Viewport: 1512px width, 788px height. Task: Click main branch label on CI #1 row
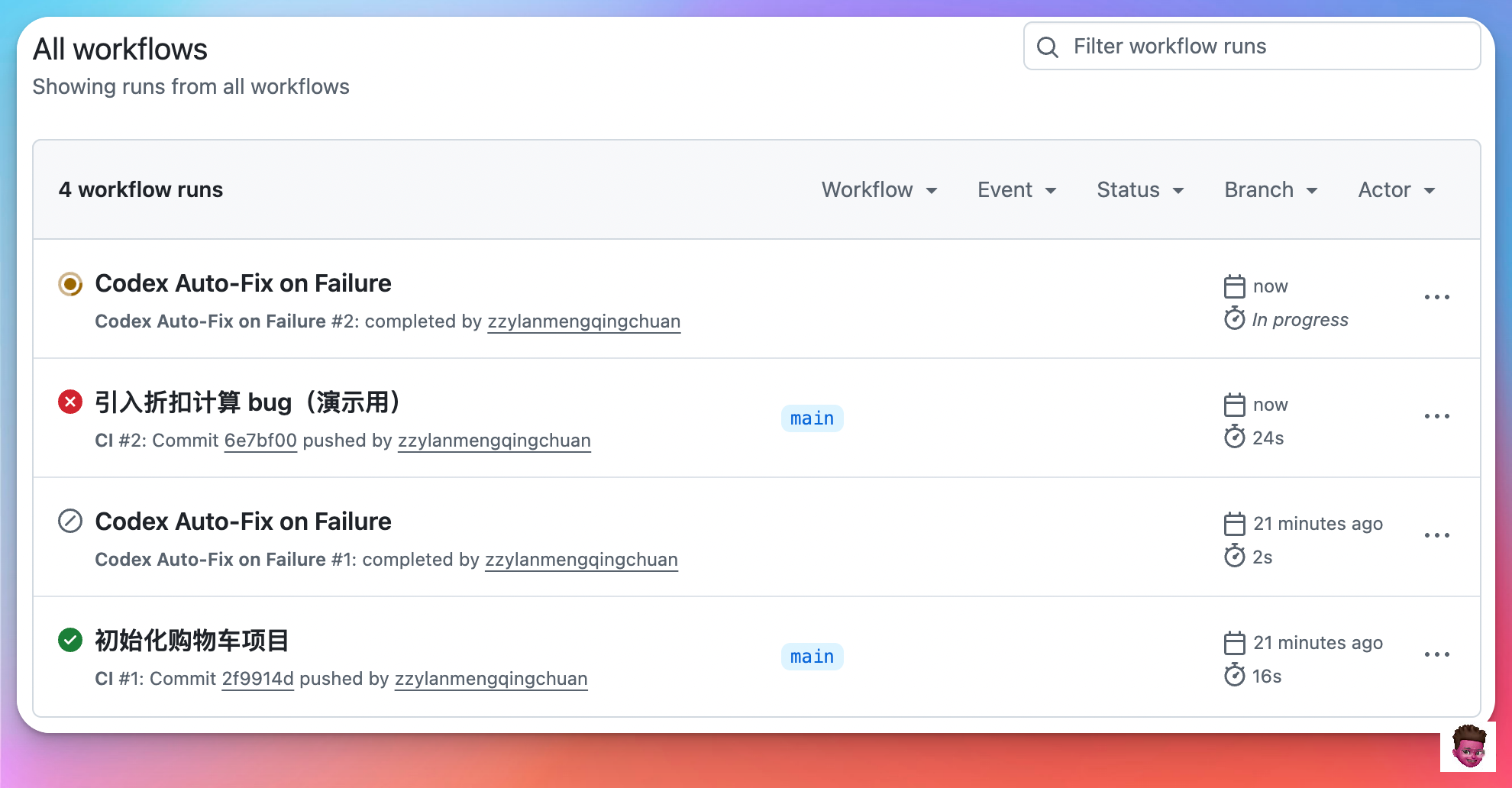[813, 657]
